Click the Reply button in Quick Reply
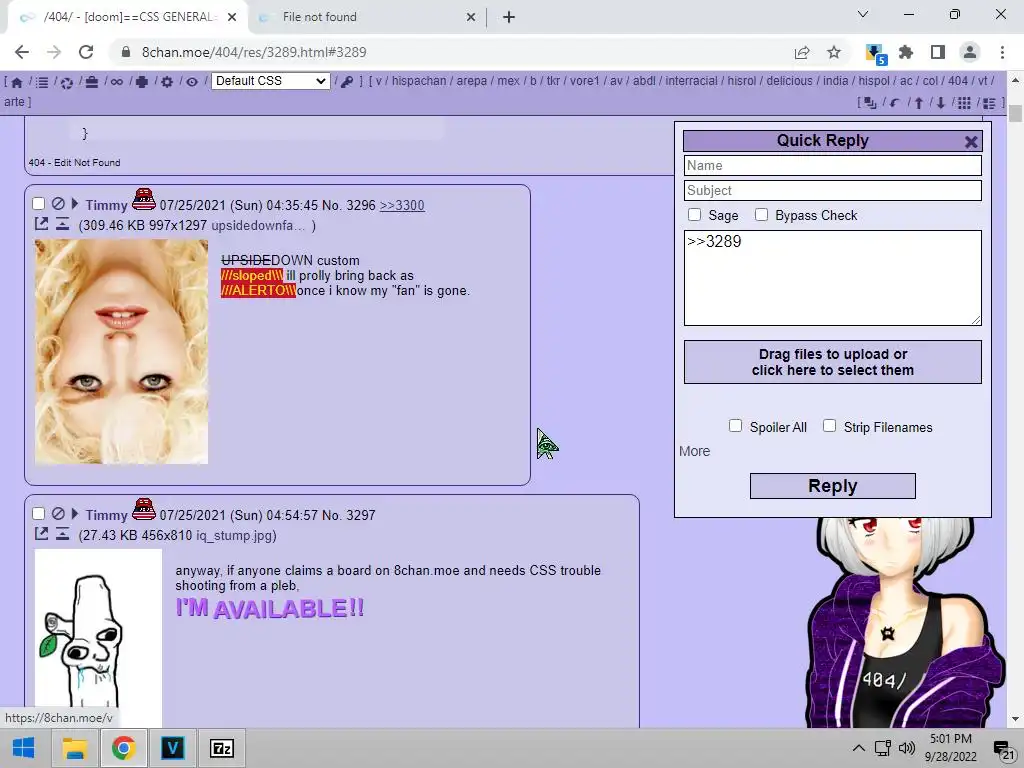 [x=833, y=486]
